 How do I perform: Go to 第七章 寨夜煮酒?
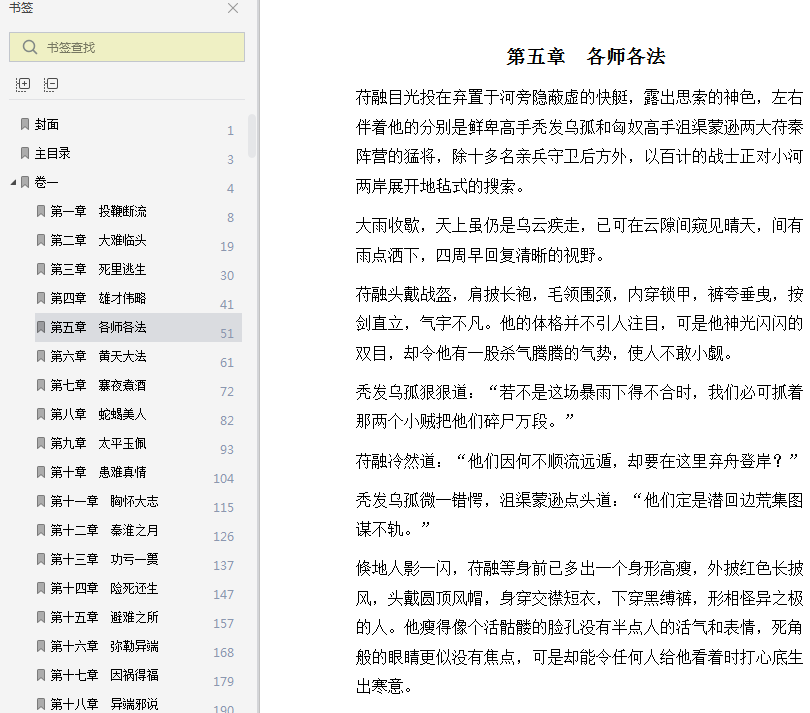pos(98,385)
